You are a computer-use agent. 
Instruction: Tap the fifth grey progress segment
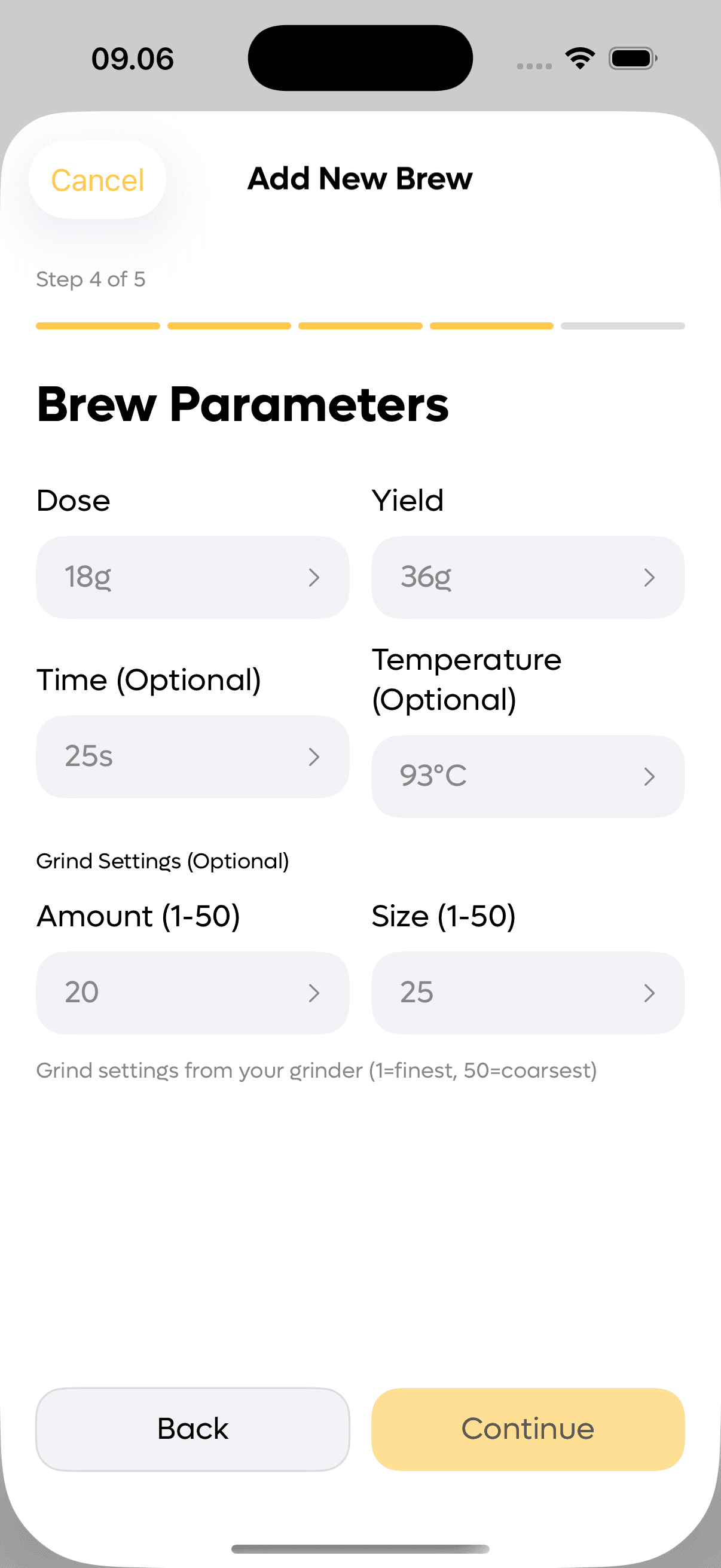pyautogui.click(x=622, y=327)
